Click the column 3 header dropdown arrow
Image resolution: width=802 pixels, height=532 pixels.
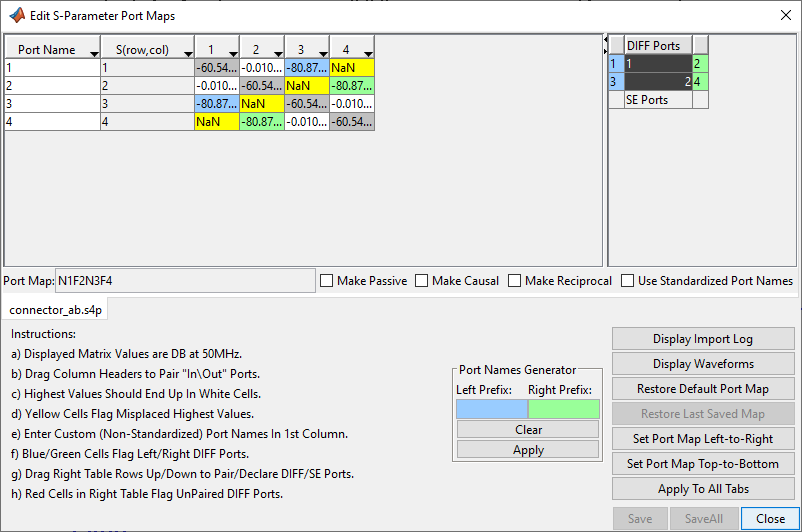323,53
